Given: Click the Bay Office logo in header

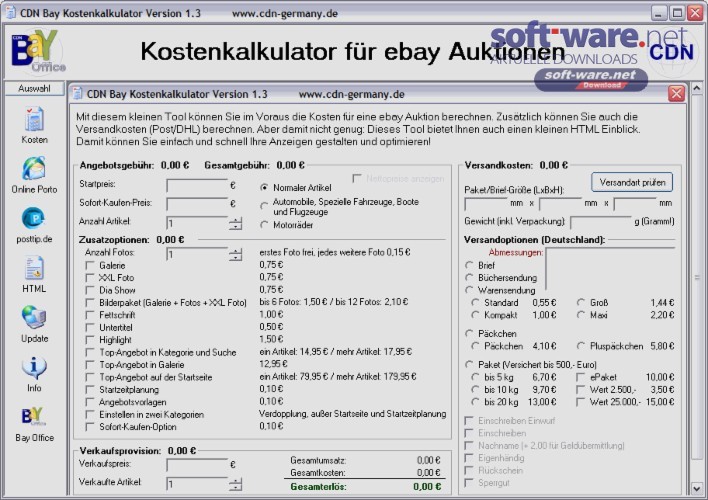Looking at the screenshot, I should (37, 51).
